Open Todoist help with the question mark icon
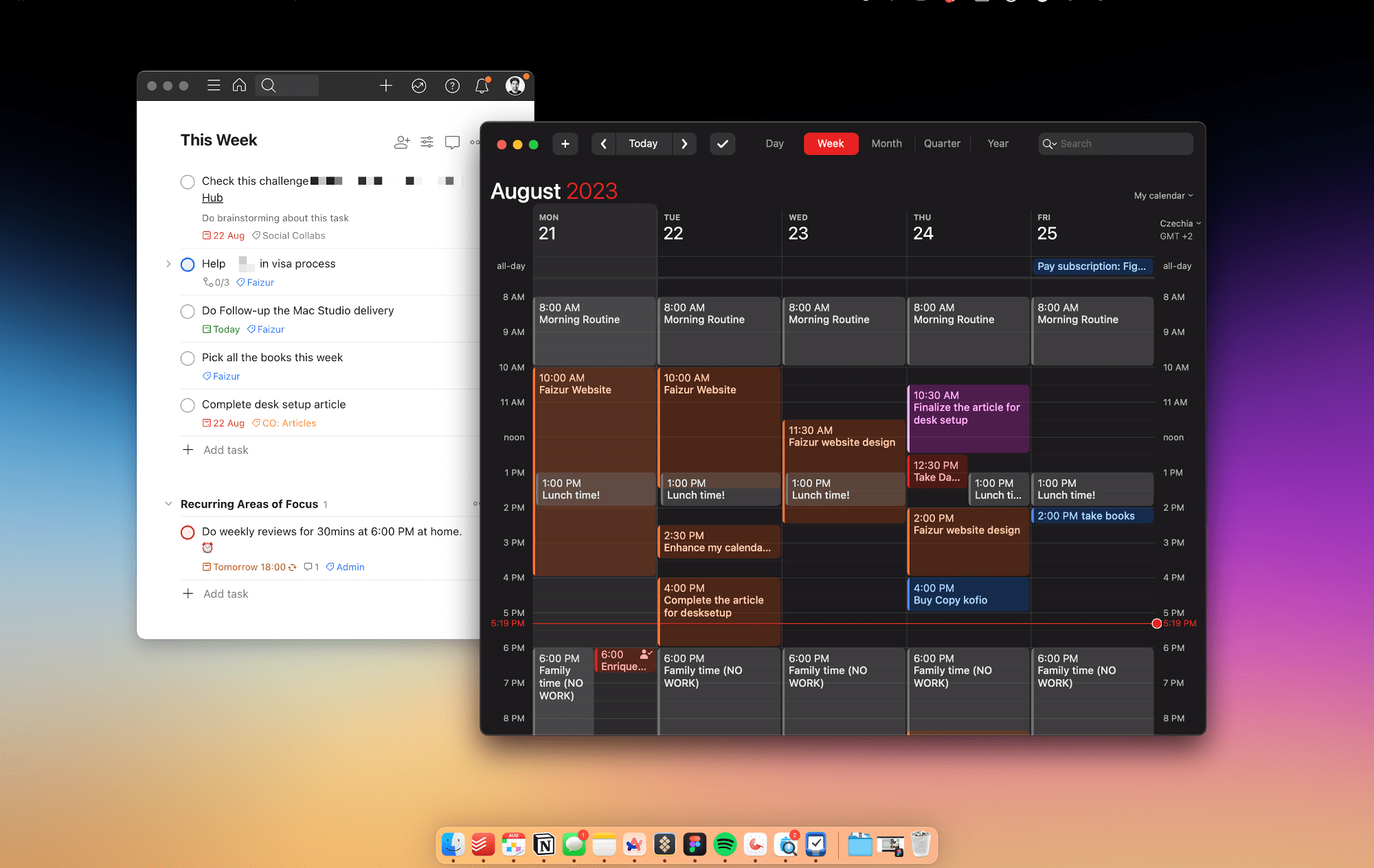Image resolution: width=1374 pixels, height=868 pixels. [x=452, y=85]
